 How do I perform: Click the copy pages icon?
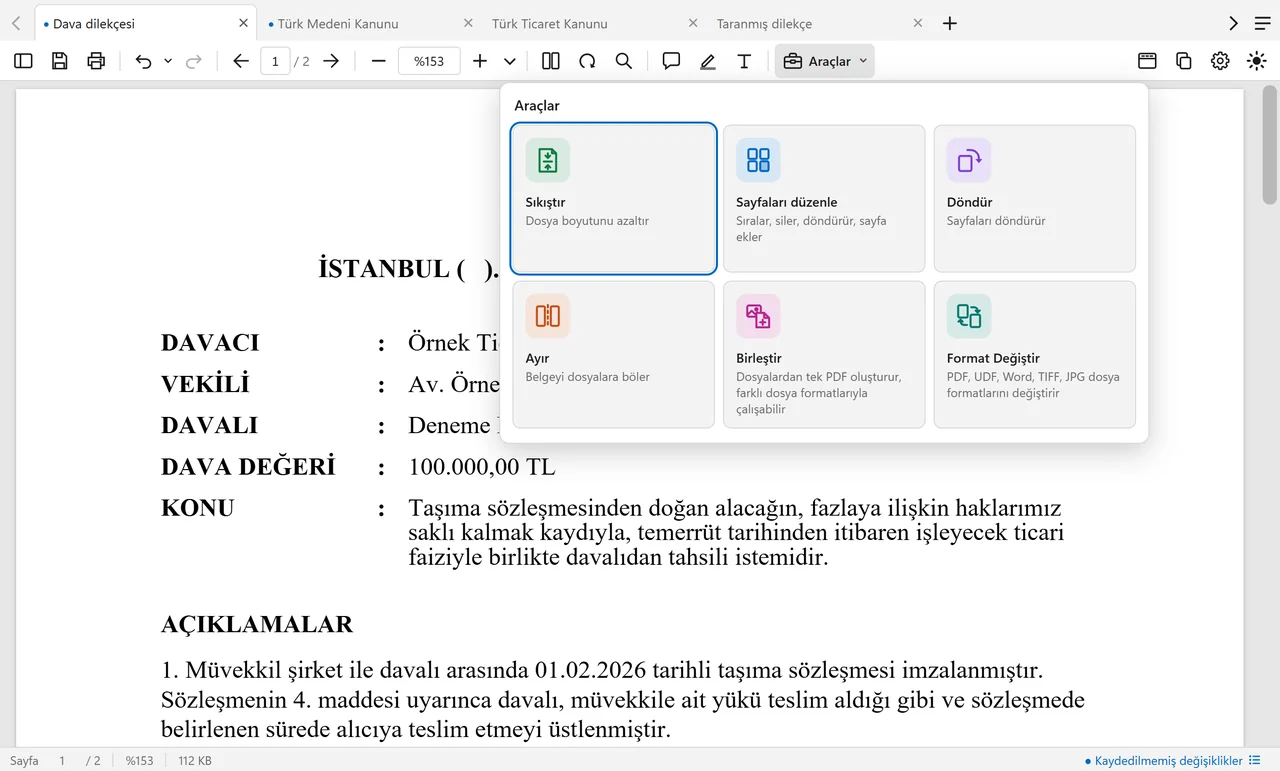click(1184, 61)
